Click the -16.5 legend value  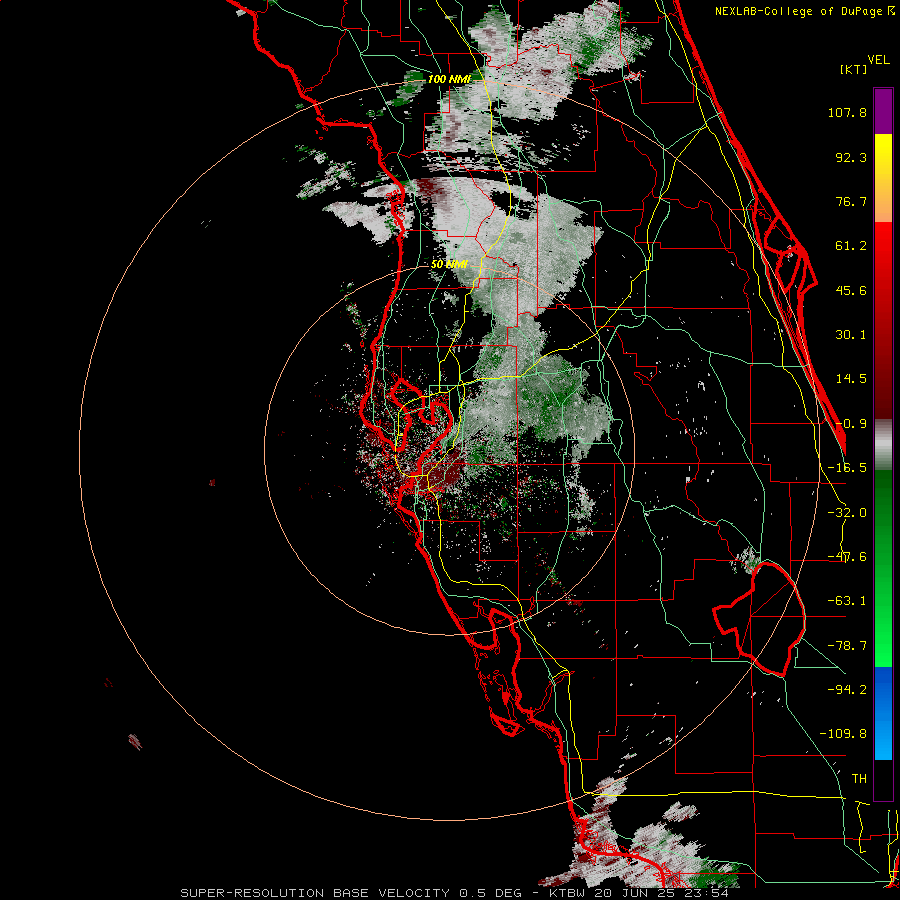(x=847, y=468)
